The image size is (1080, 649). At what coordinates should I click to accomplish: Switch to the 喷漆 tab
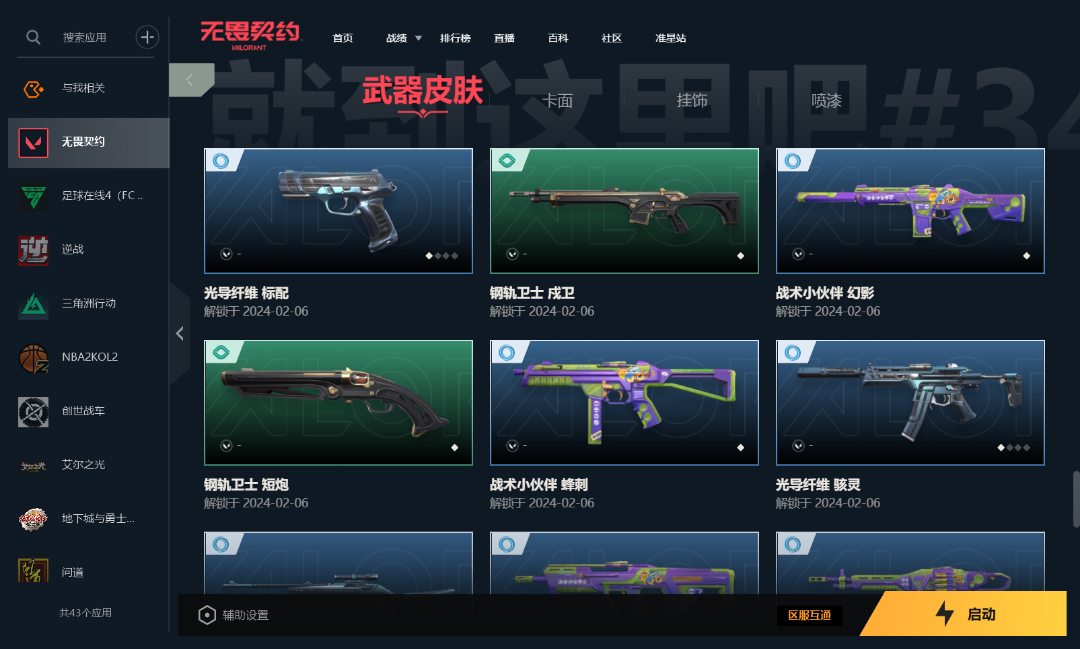pyautogui.click(x=827, y=101)
